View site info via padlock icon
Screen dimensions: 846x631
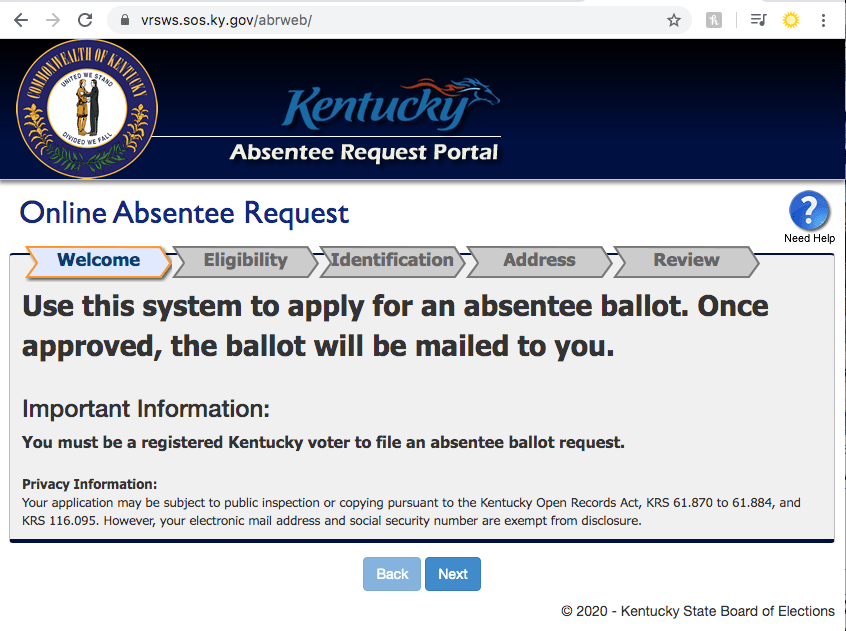point(125,20)
